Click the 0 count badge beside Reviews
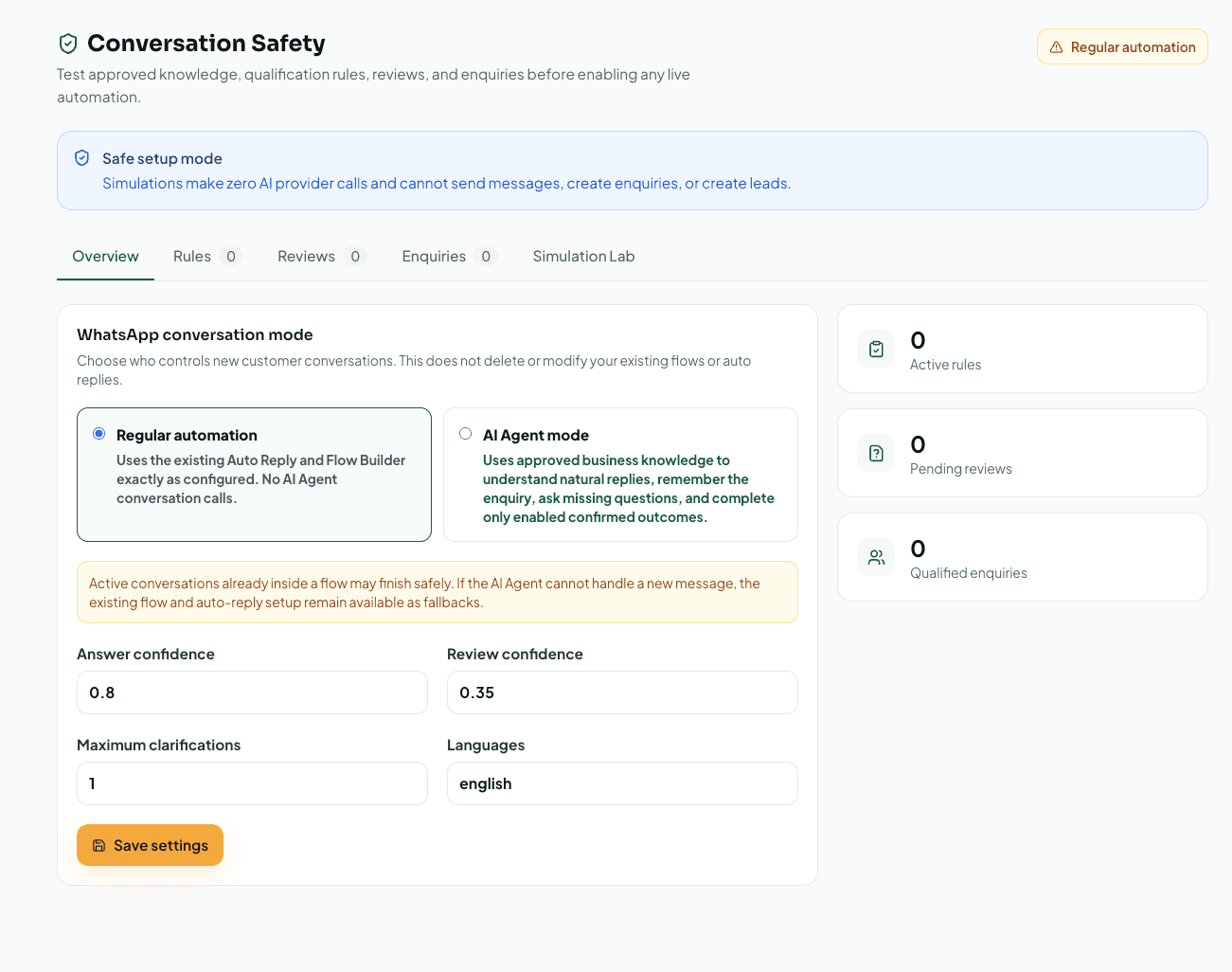 pyautogui.click(x=355, y=257)
